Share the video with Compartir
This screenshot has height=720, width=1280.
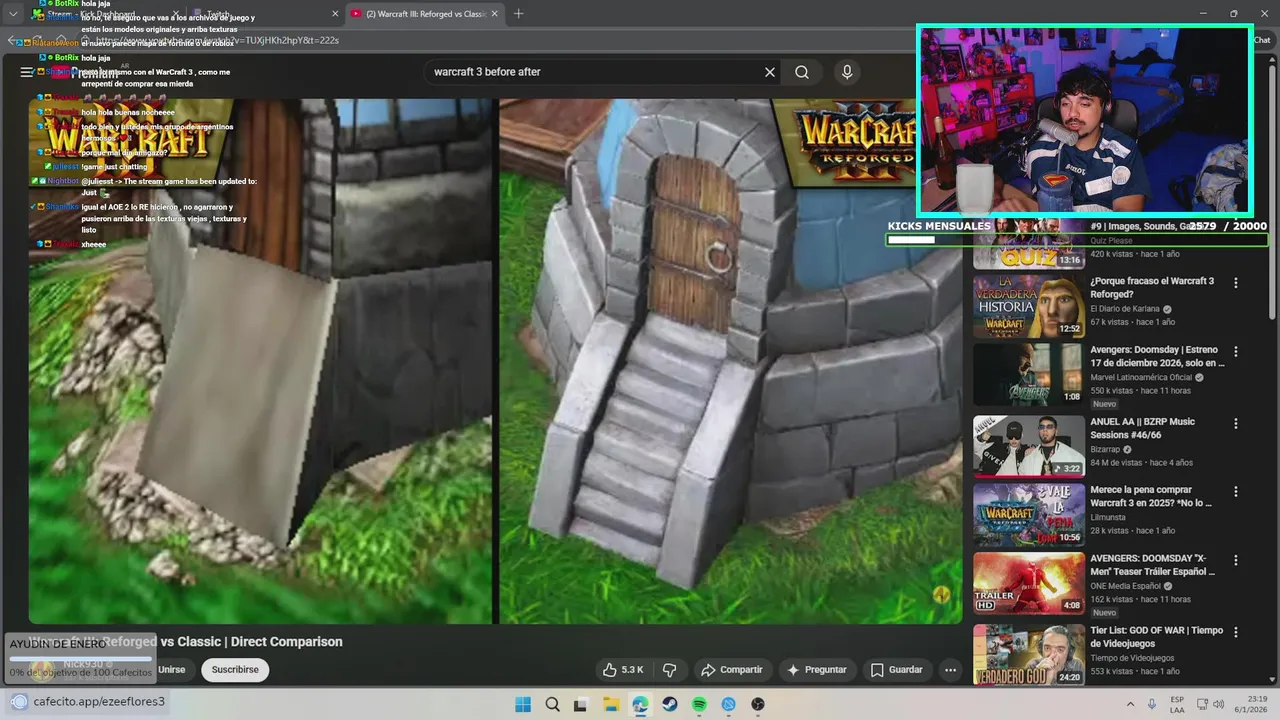[731, 670]
